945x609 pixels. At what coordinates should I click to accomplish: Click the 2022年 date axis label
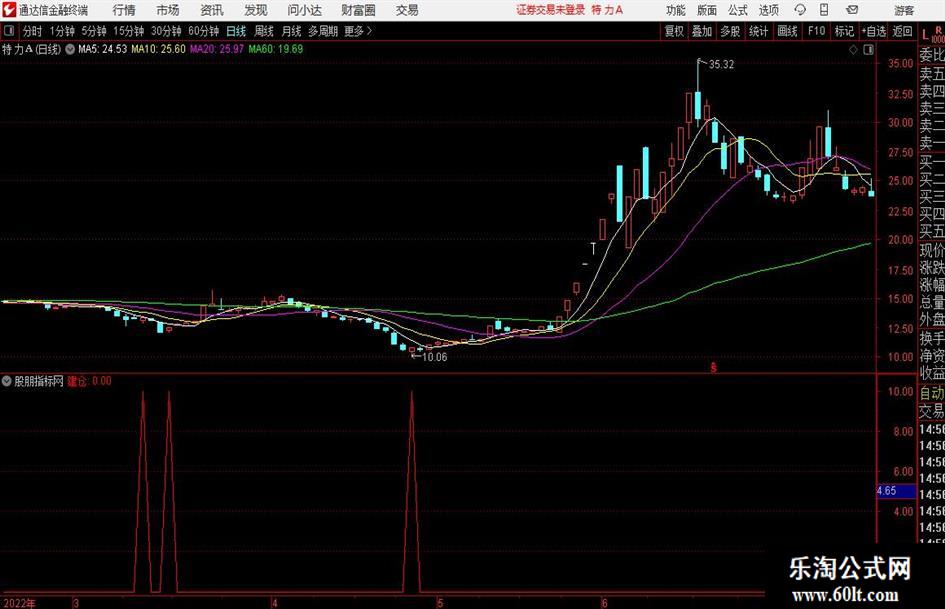[19, 603]
